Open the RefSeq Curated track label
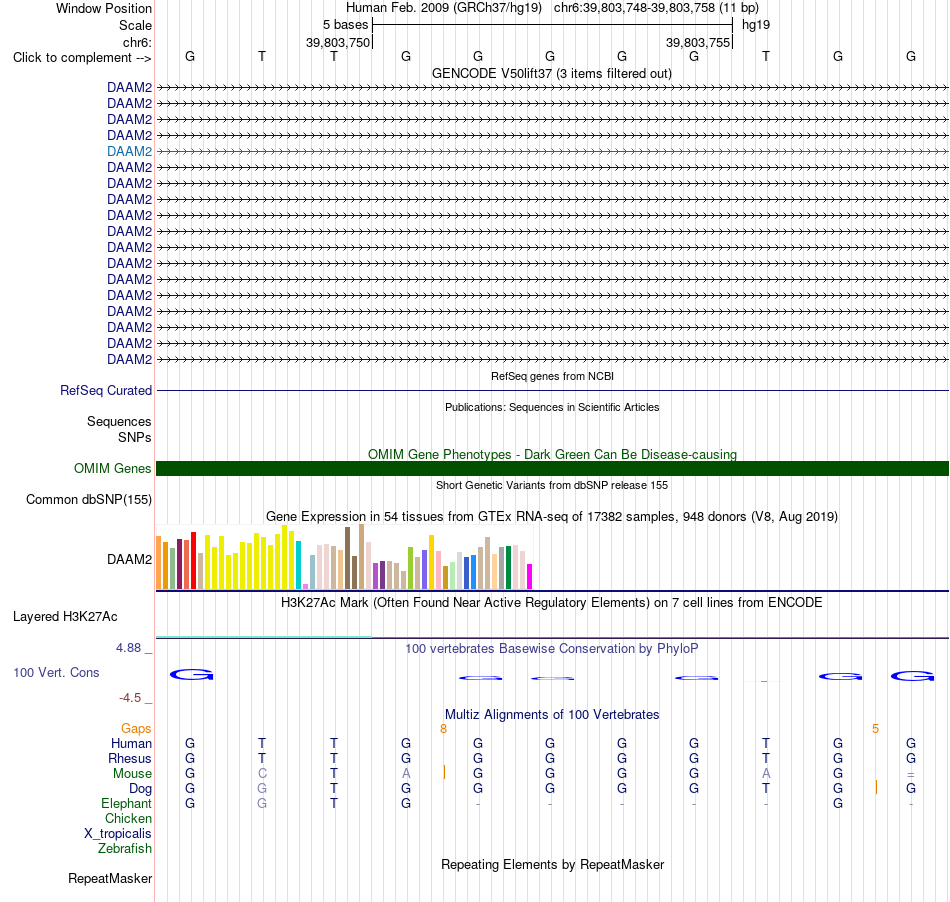The height and width of the screenshot is (902, 950). click(x=105, y=391)
